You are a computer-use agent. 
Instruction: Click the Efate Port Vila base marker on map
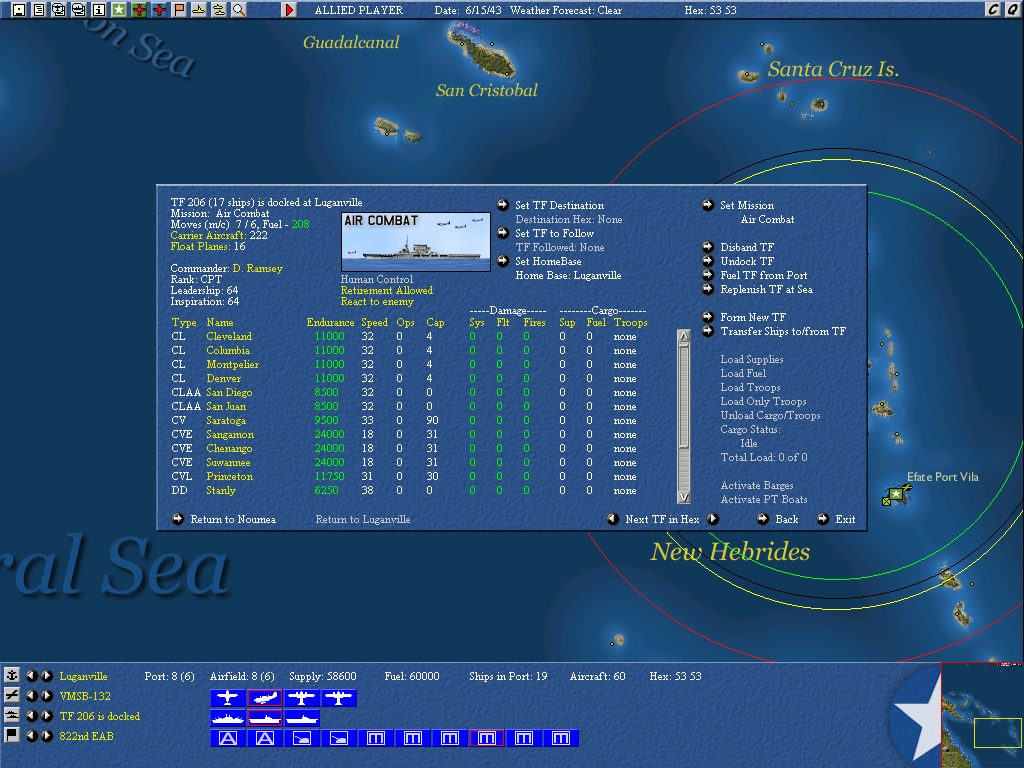coord(896,495)
